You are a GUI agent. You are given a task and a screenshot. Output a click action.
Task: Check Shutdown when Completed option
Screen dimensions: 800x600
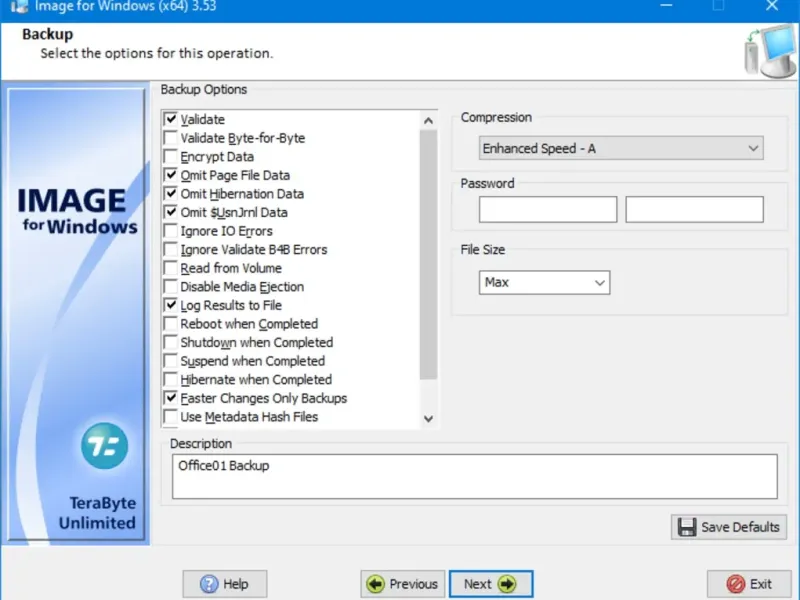(x=171, y=342)
